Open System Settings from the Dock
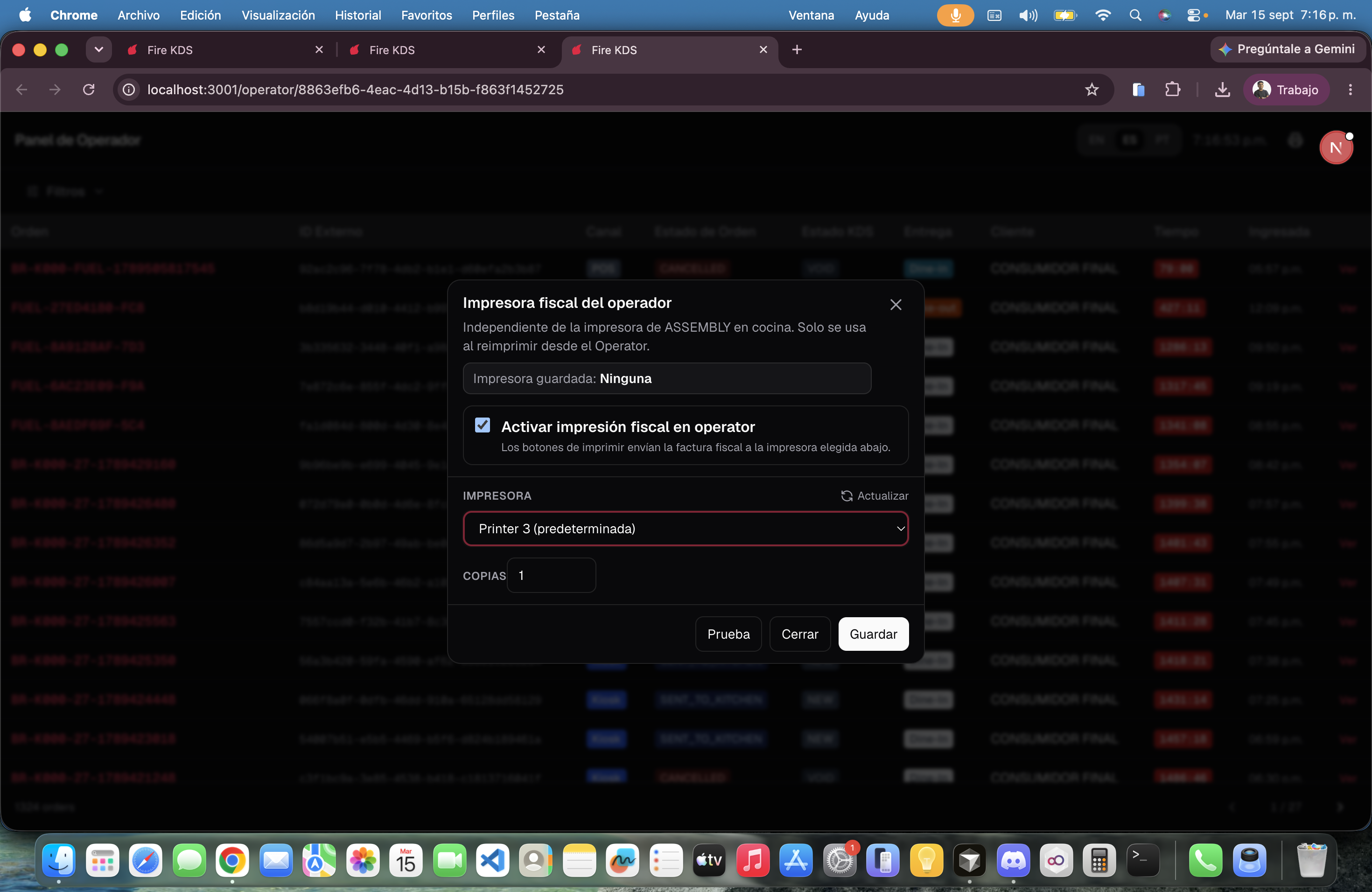This screenshot has width=1372, height=892. pos(840,860)
